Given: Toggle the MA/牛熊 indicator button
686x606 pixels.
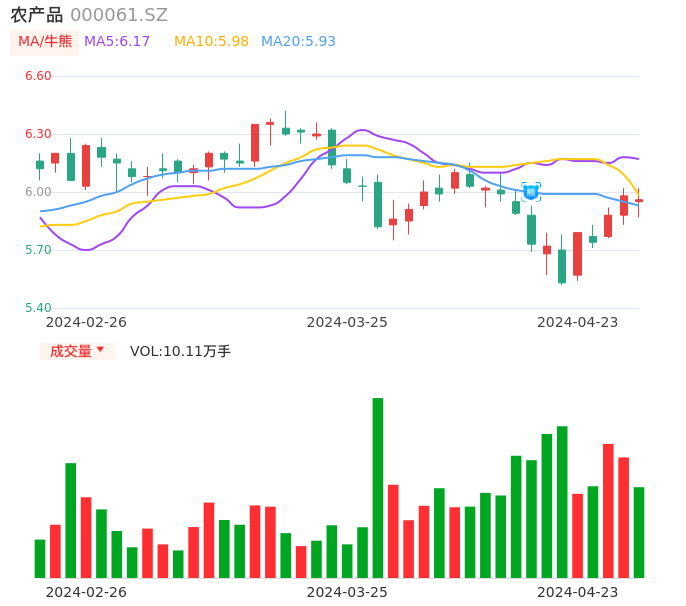Looking at the screenshot, I should (x=44, y=42).
